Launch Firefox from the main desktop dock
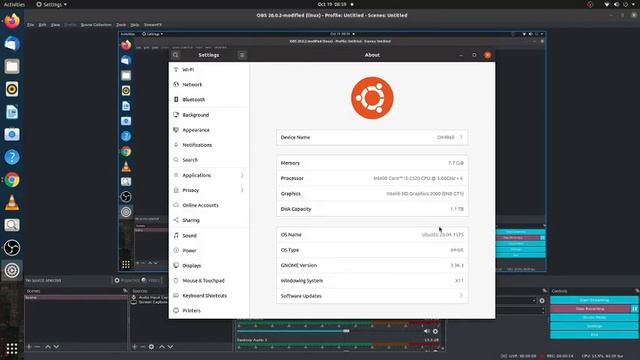Screen dimensions: 640x360 click(12, 21)
